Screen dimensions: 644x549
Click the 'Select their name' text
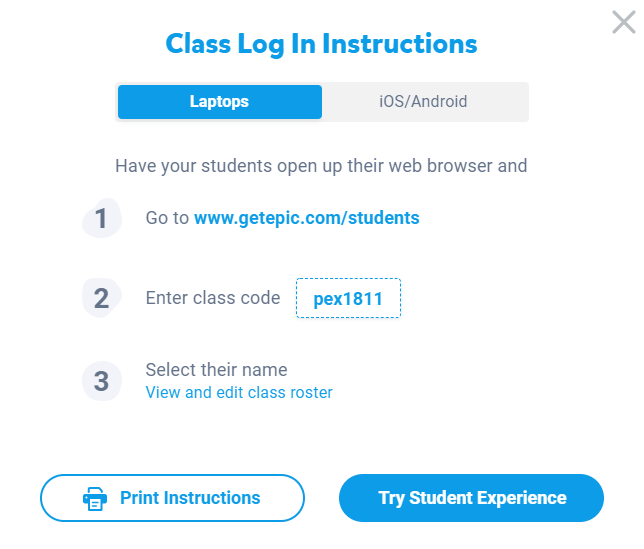216,370
